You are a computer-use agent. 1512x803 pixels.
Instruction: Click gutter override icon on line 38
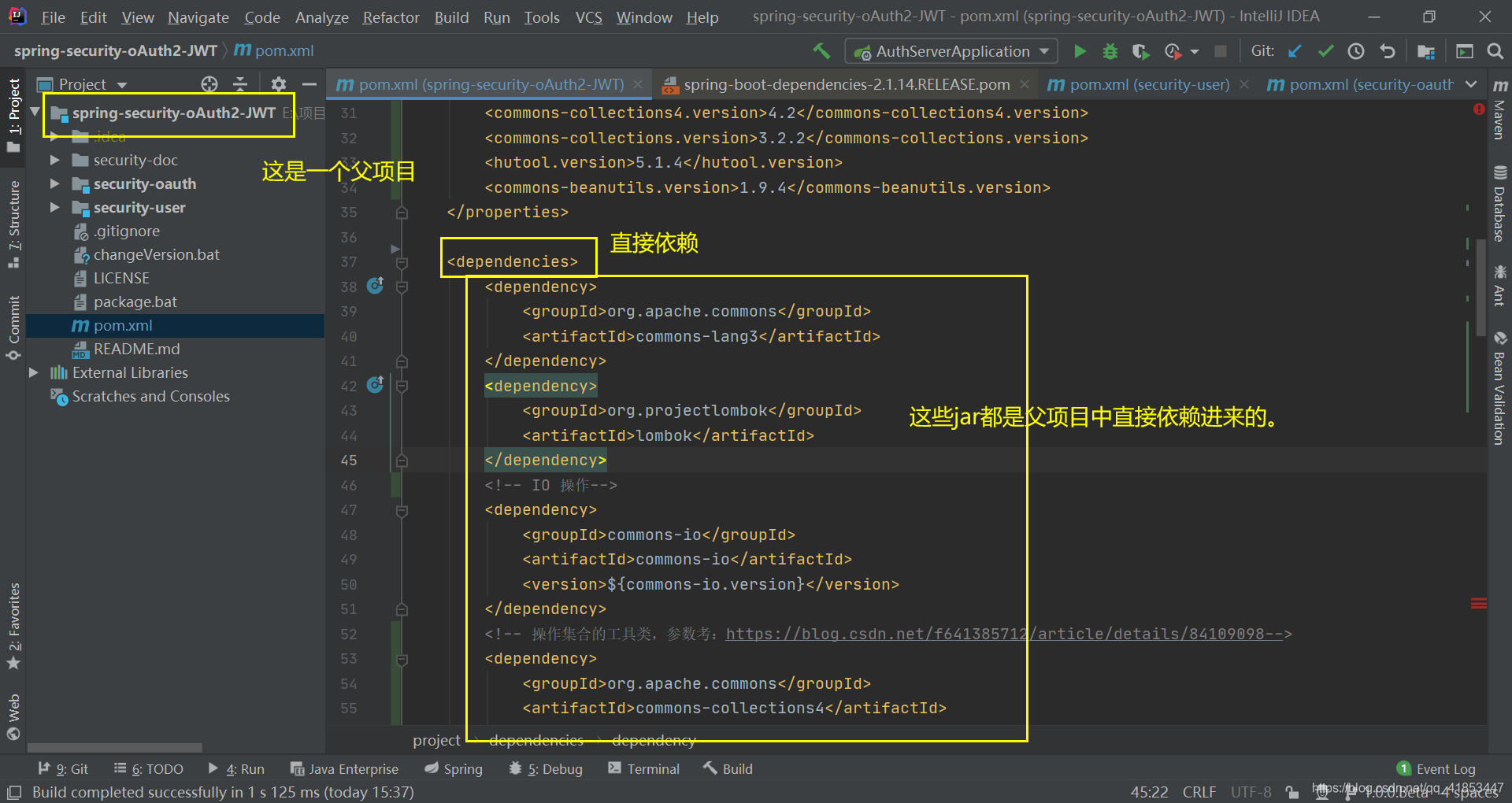tap(376, 286)
